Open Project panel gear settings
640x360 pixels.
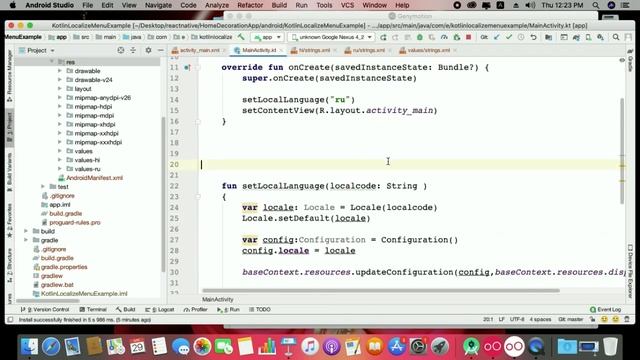tap(148, 50)
